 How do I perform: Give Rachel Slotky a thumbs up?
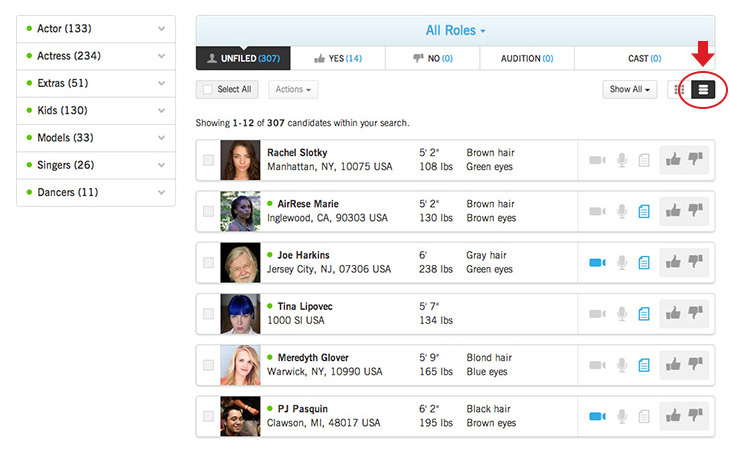pyautogui.click(x=673, y=160)
